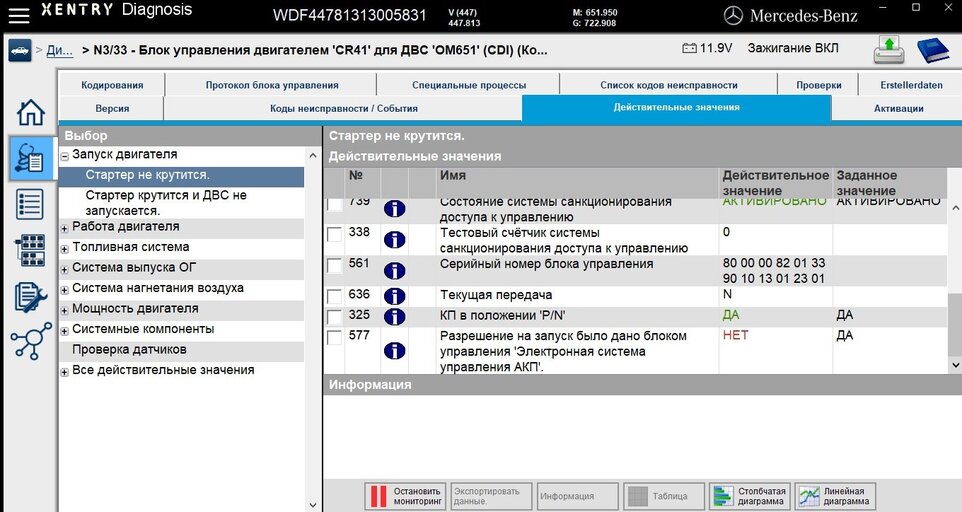This screenshot has height=512, width=962.
Task: Expand the Мощность двигателя node
Action: click(64, 310)
